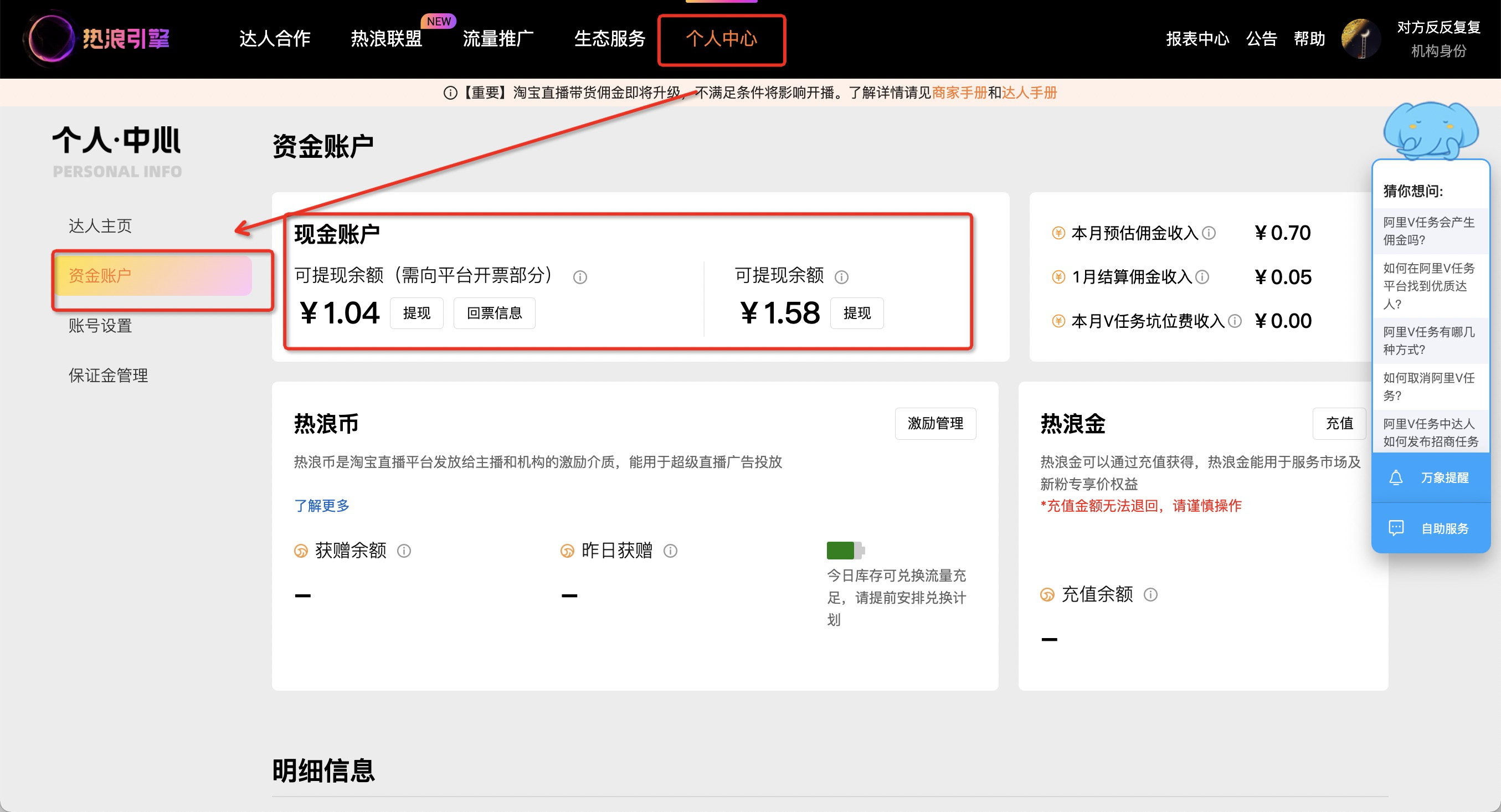
Task: Open 达人合作 in top navigation
Action: pyautogui.click(x=275, y=38)
